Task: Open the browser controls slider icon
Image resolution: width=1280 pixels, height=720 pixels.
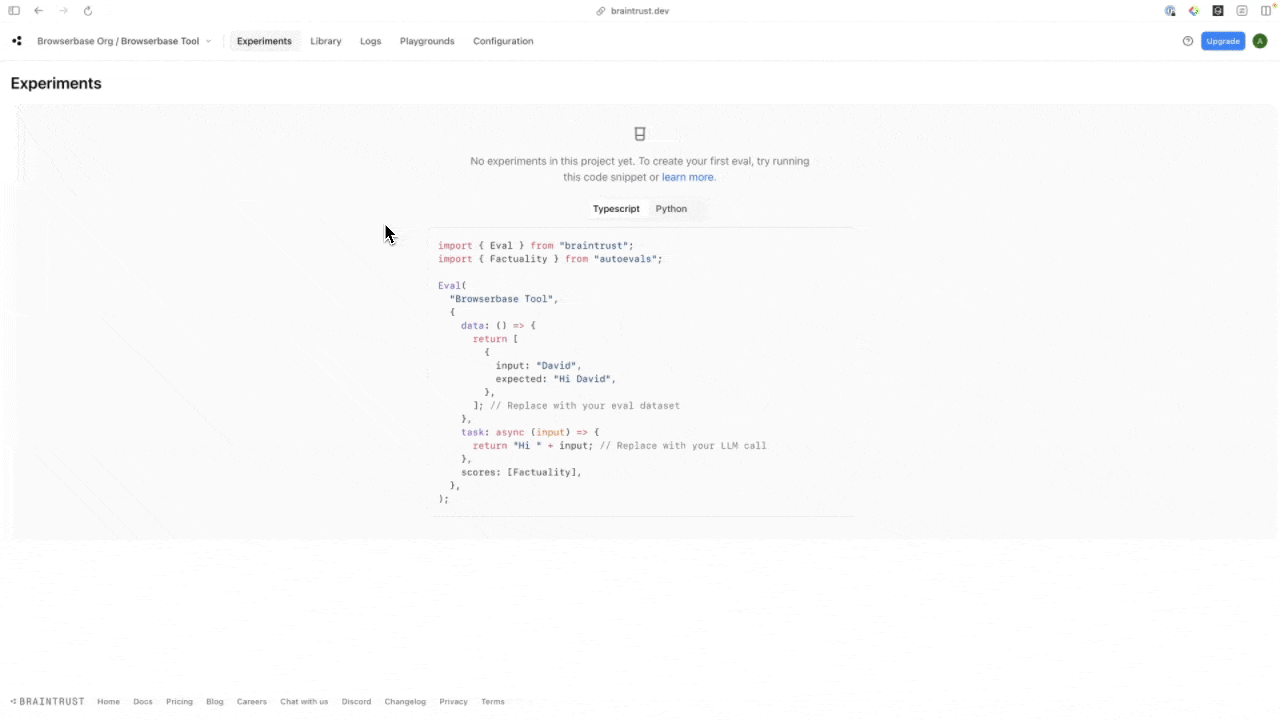Action: coord(1242,11)
